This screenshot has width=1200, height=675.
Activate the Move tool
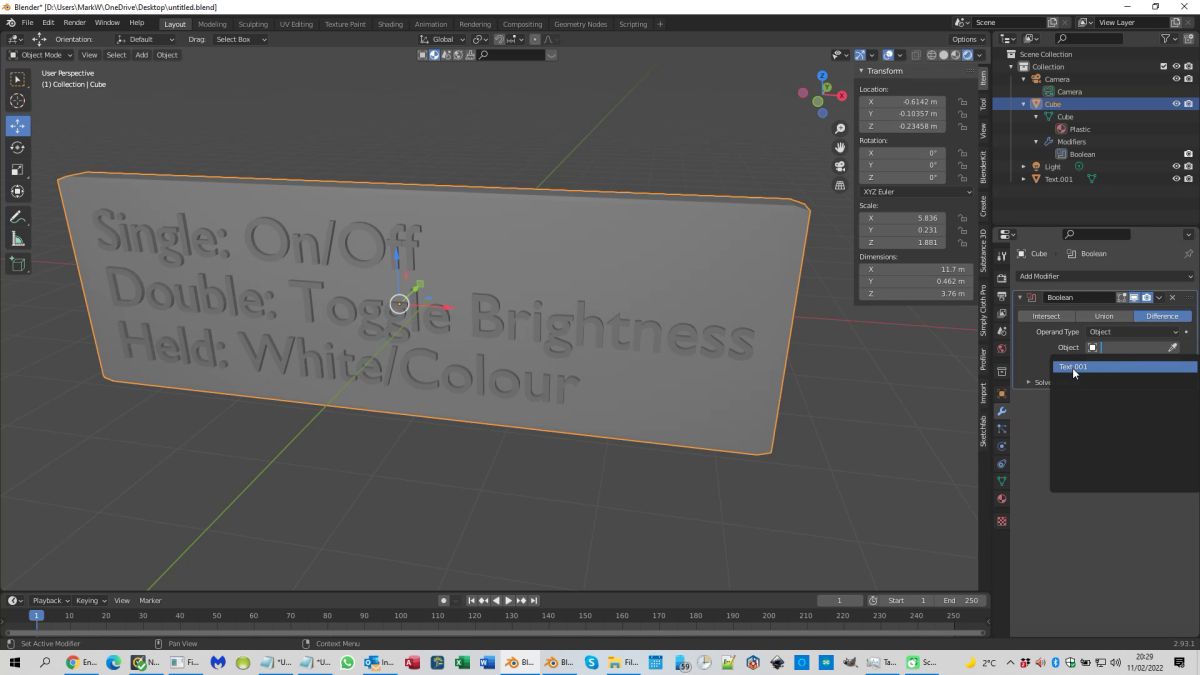(x=18, y=126)
